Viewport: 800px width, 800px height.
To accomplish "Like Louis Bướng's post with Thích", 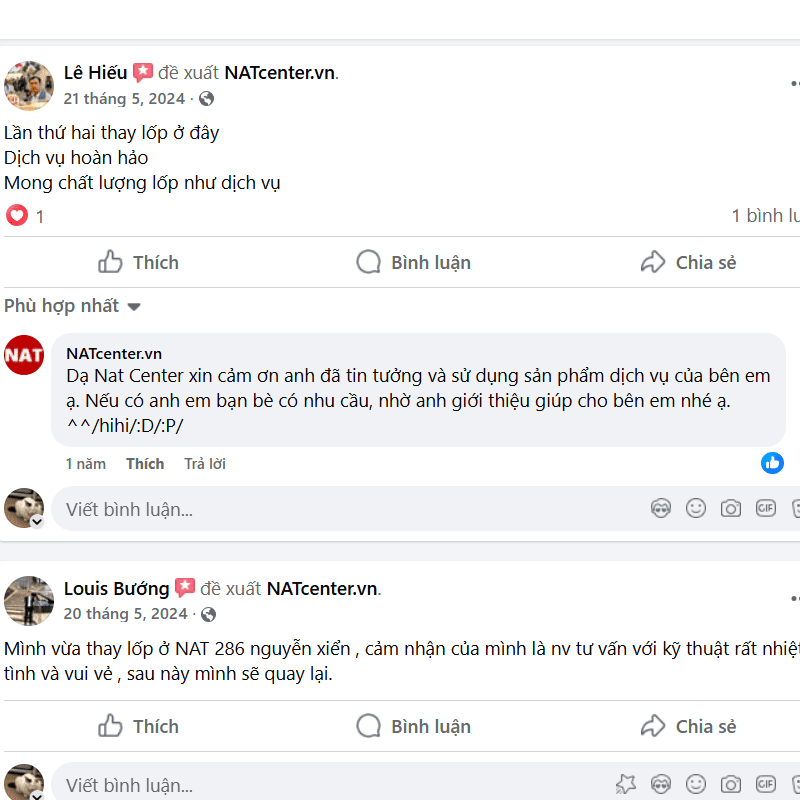I will coord(139,726).
